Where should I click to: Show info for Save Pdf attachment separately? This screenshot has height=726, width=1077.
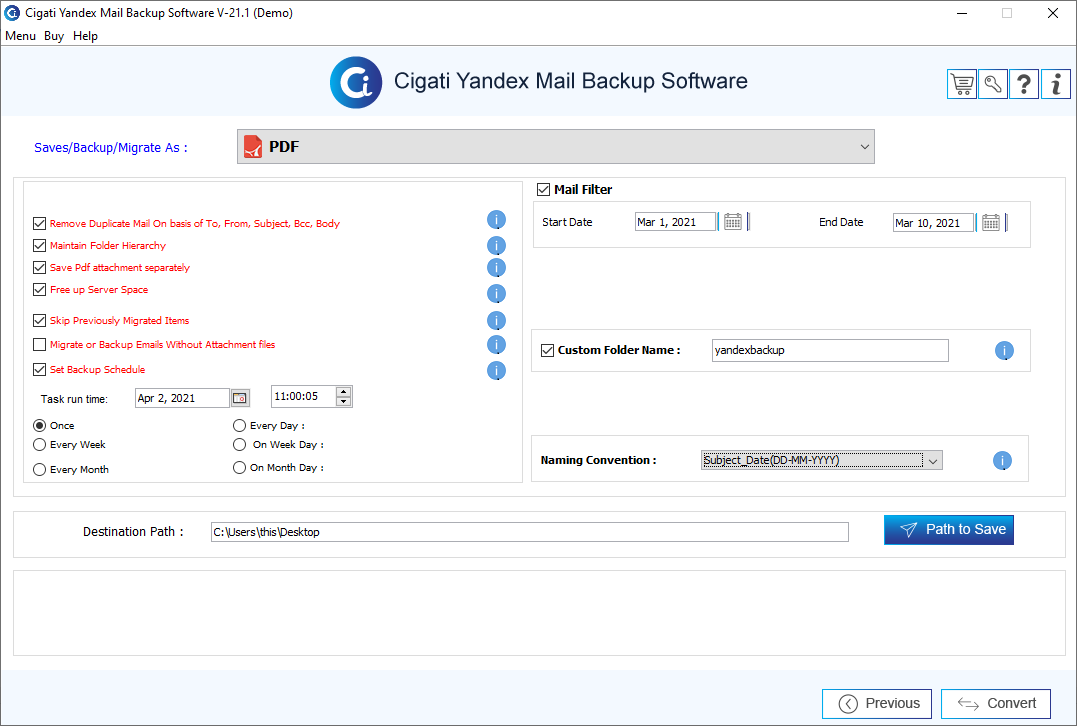497,267
